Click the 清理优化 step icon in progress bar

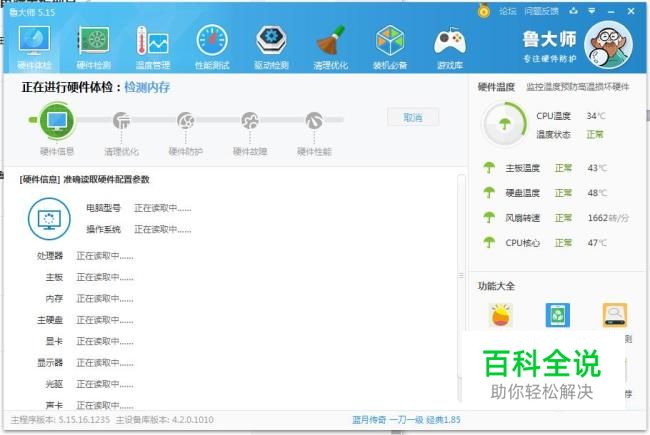[121, 120]
